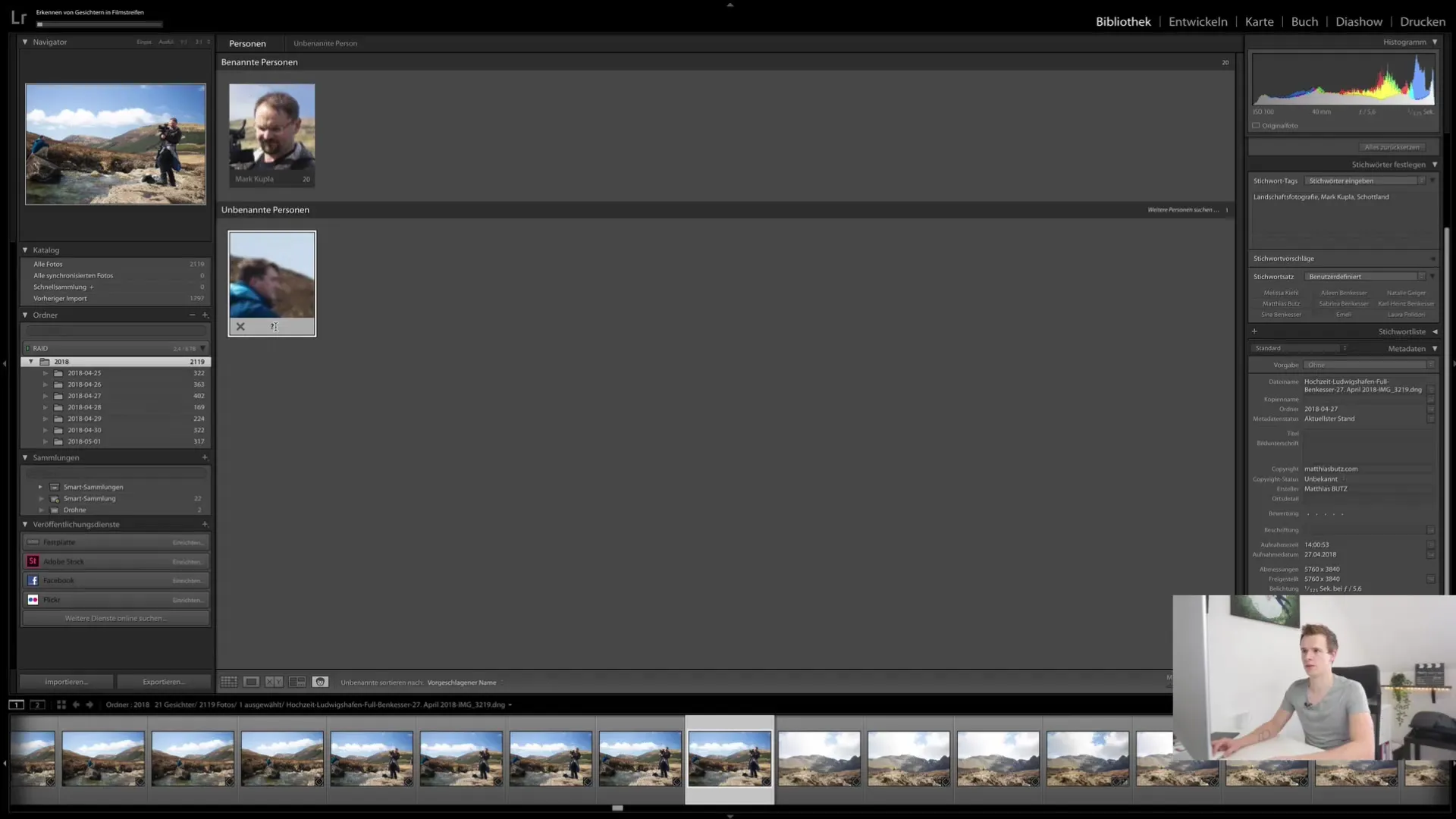
Task: Click filmstrip grid shortcut icon
Action: [61, 704]
